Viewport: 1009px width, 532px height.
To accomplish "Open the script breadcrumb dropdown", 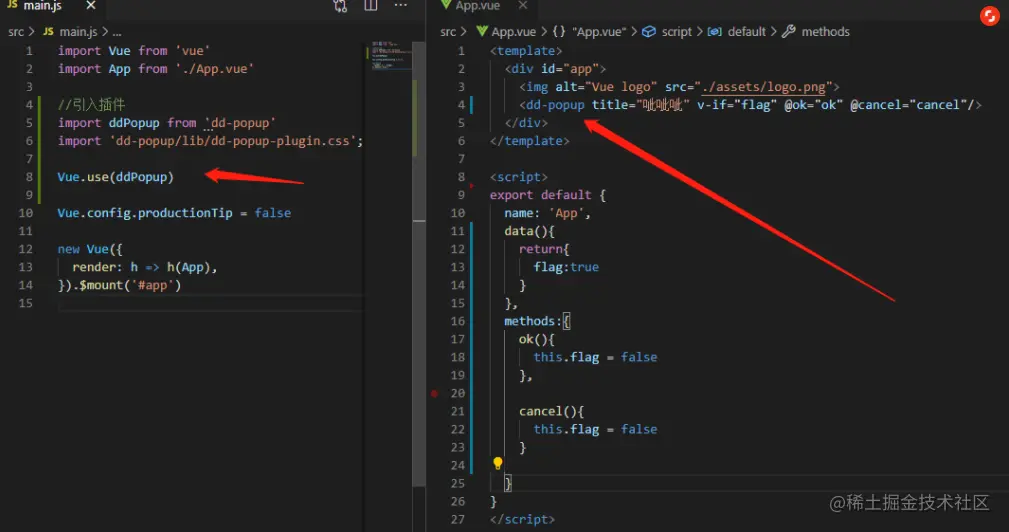I will pos(676,32).
